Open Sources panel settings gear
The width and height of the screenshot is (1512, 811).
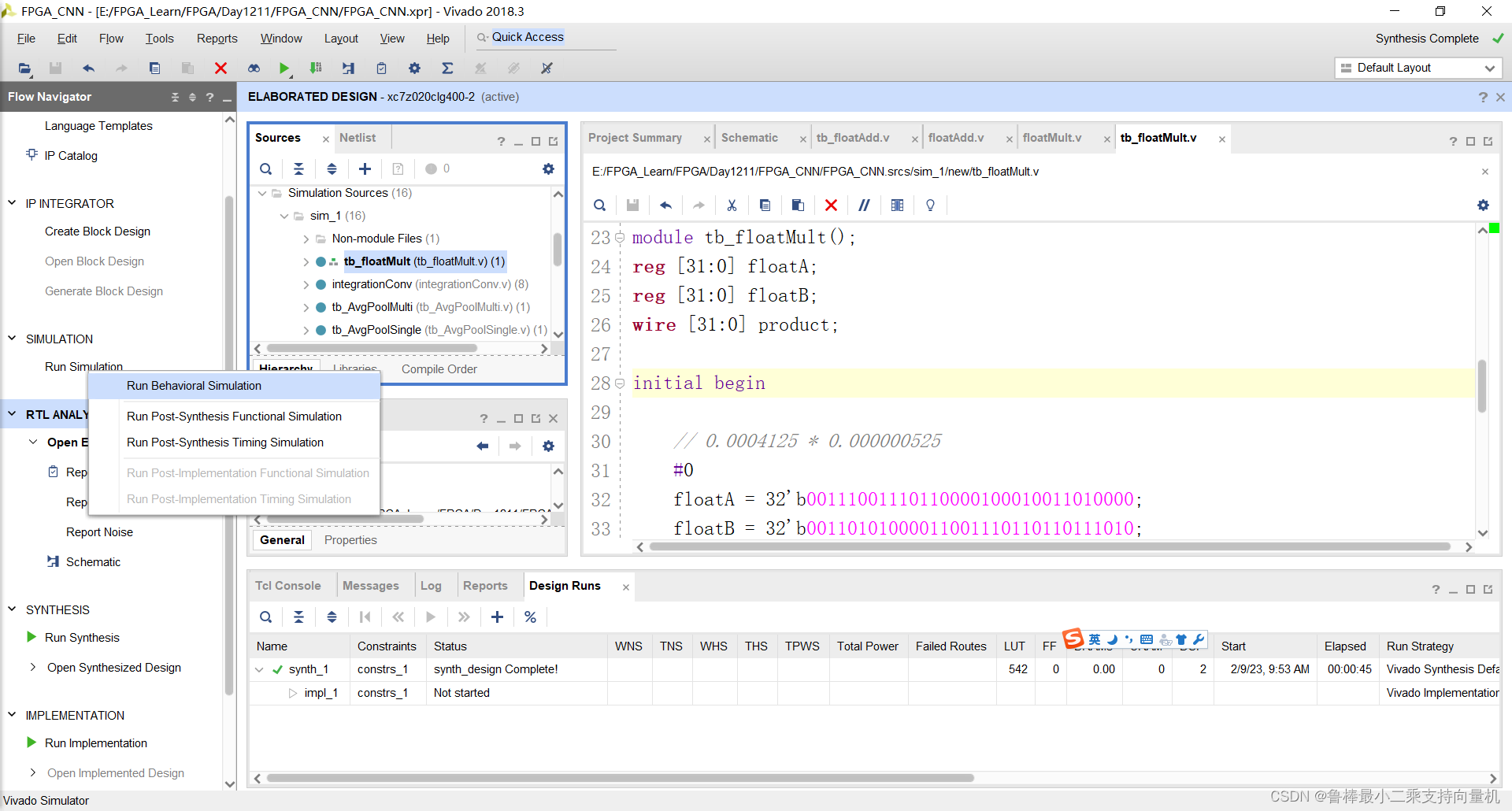coord(548,168)
